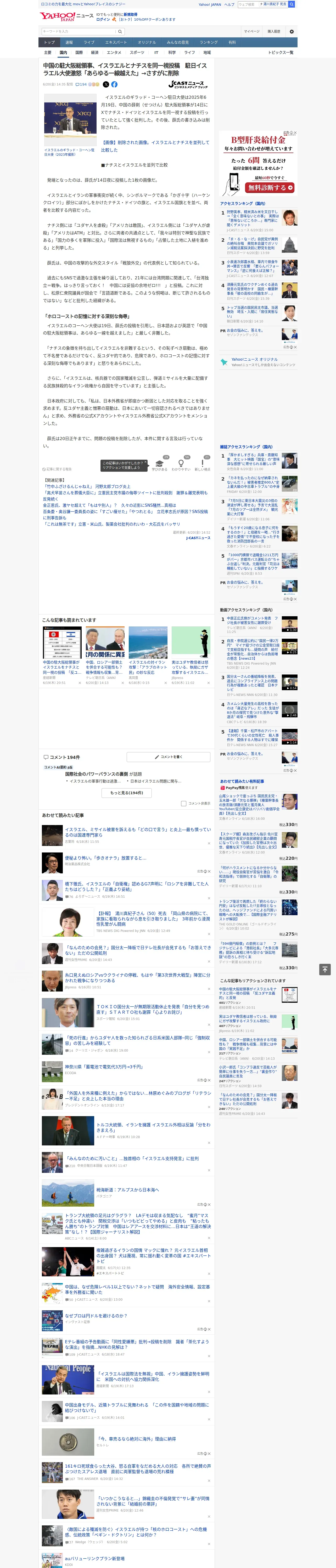The image size is (336, 1568).
Task: Click the わかりやすい lightbulb reaction
Action: pyautogui.click(x=181, y=464)
